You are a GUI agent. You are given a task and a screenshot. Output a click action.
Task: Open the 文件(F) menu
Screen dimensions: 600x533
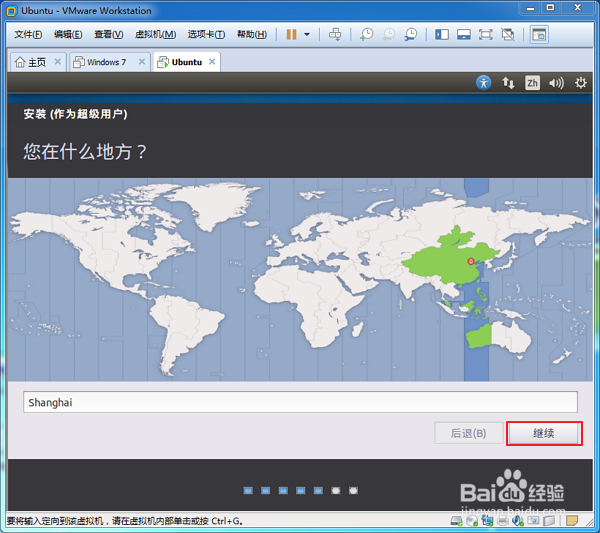click(28, 34)
